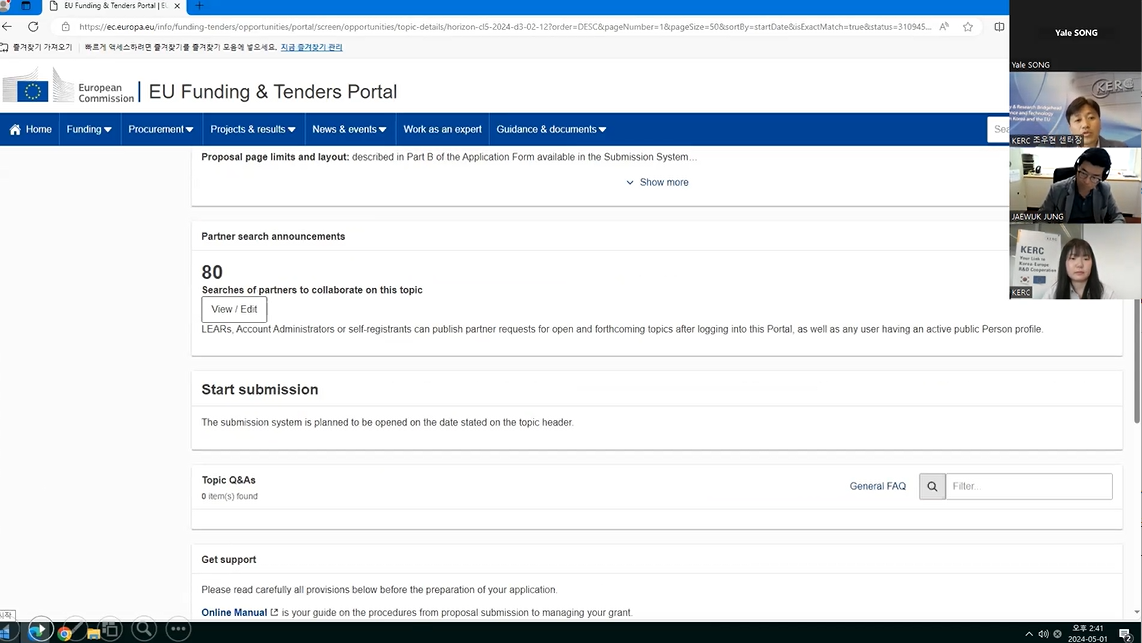Open the Guidance & documents dropdown
Screen dimensions: 1142x643
point(551,130)
